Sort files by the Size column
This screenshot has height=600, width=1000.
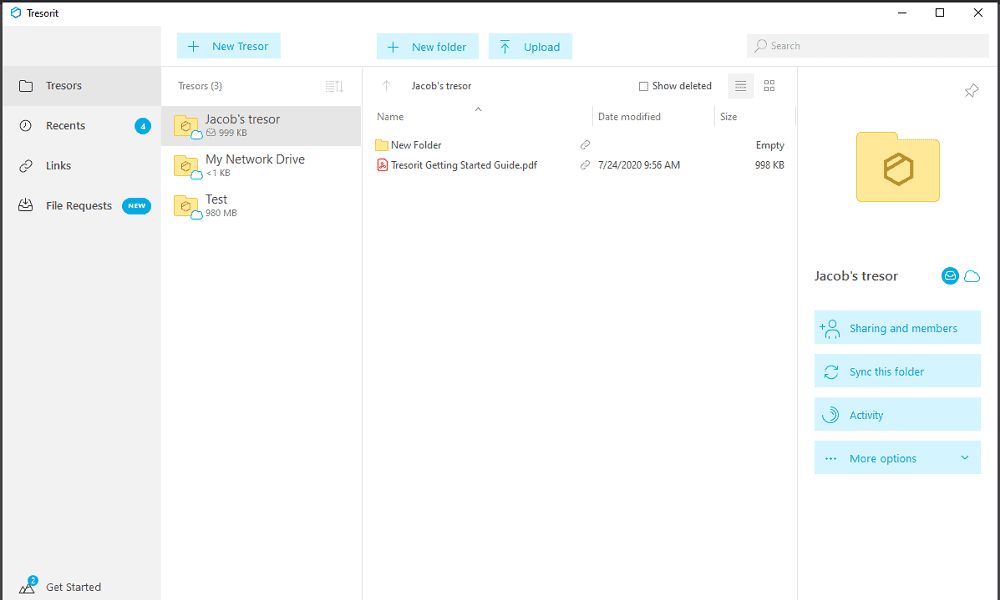click(x=728, y=117)
